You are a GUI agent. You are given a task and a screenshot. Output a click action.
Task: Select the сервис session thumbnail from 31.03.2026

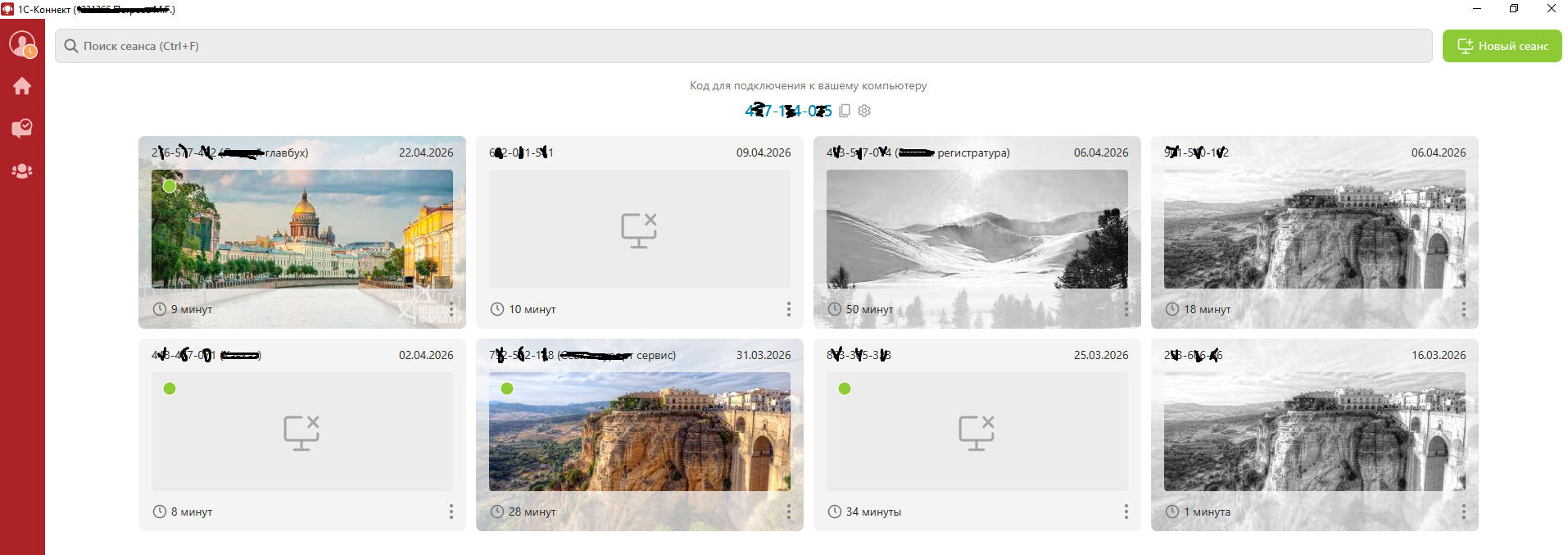point(639,431)
